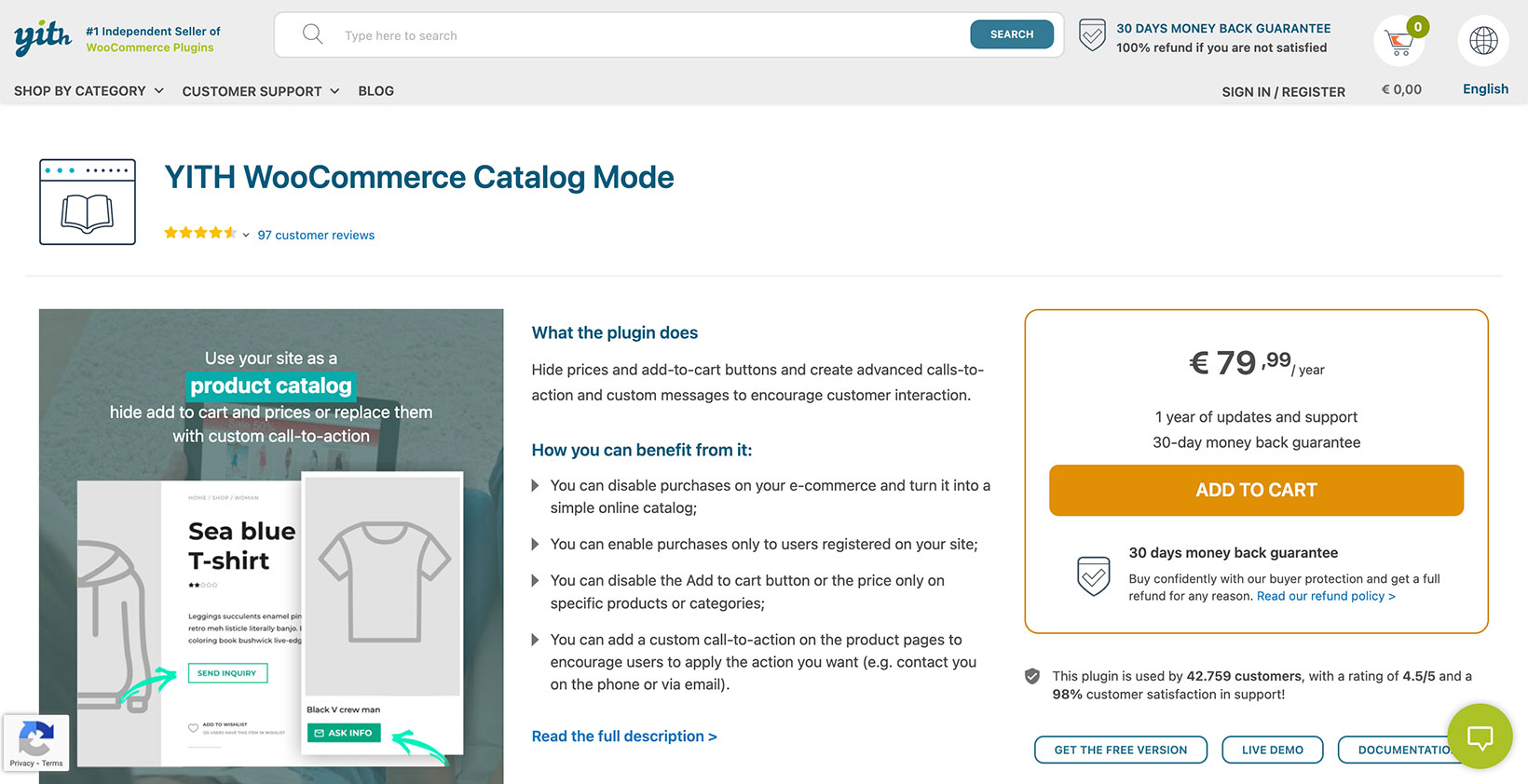Click the reCAPTCHA badge in bottom left
This screenshot has width=1528, height=784.
(36, 742)
